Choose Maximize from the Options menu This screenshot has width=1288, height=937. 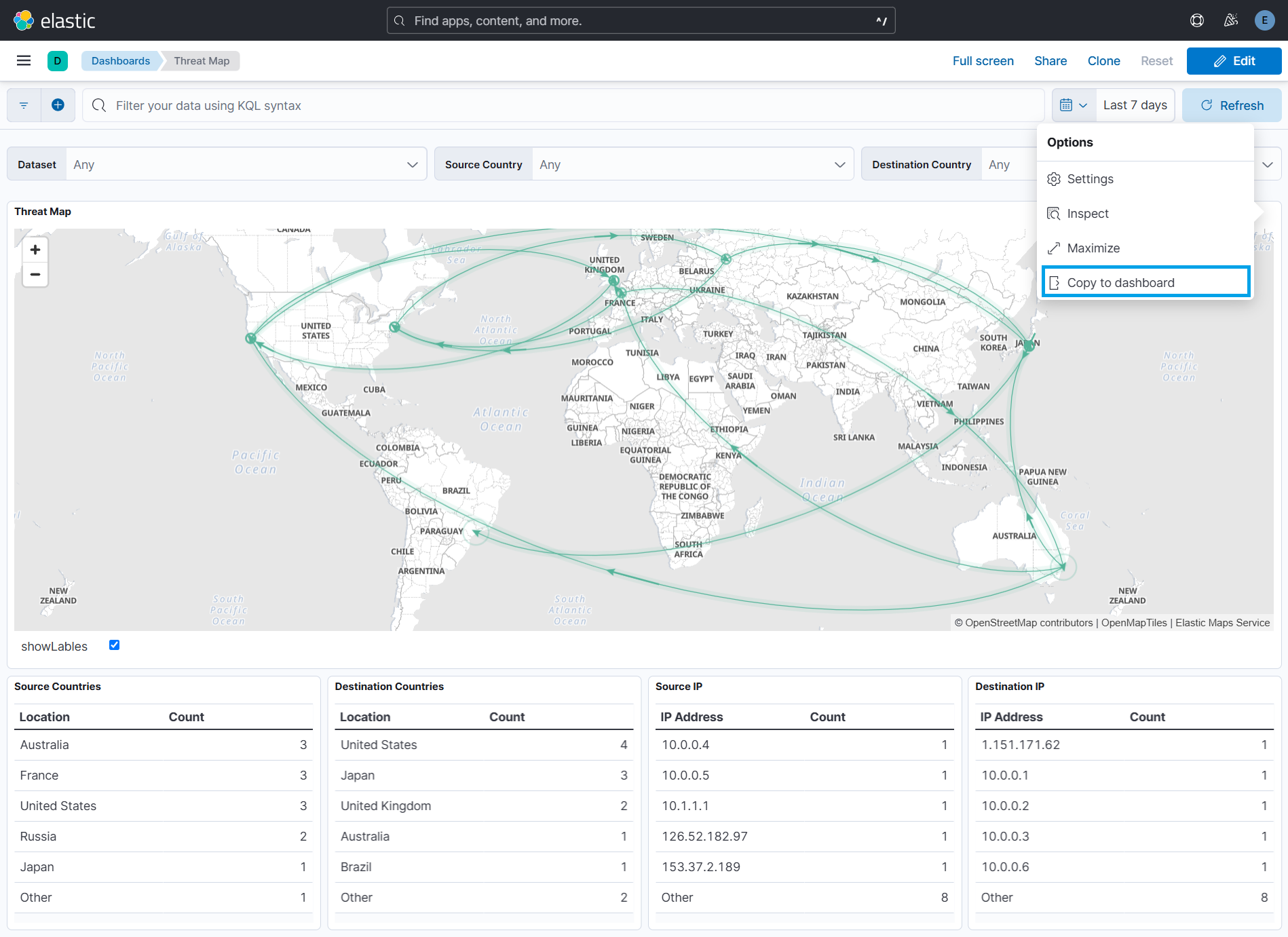(1093, 248)
